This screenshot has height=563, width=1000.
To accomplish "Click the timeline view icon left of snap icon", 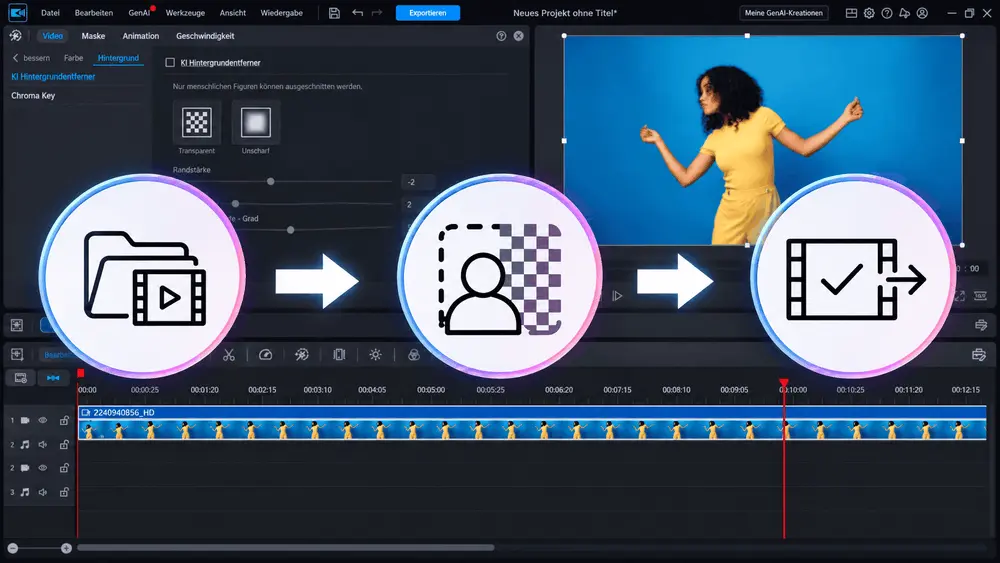I will click(20, 378).
